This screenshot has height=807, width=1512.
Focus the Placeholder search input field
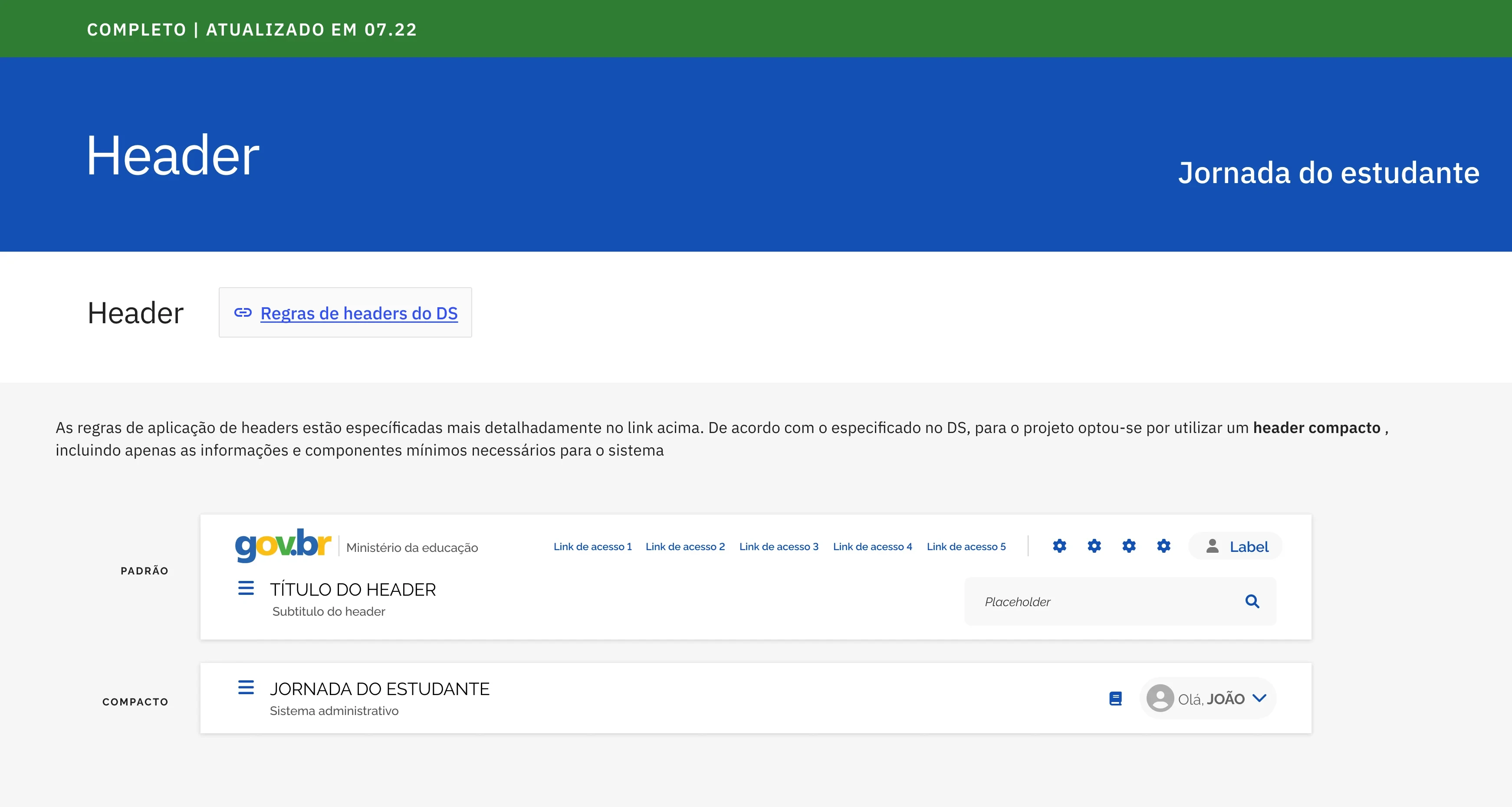(x=1104, y=602)
